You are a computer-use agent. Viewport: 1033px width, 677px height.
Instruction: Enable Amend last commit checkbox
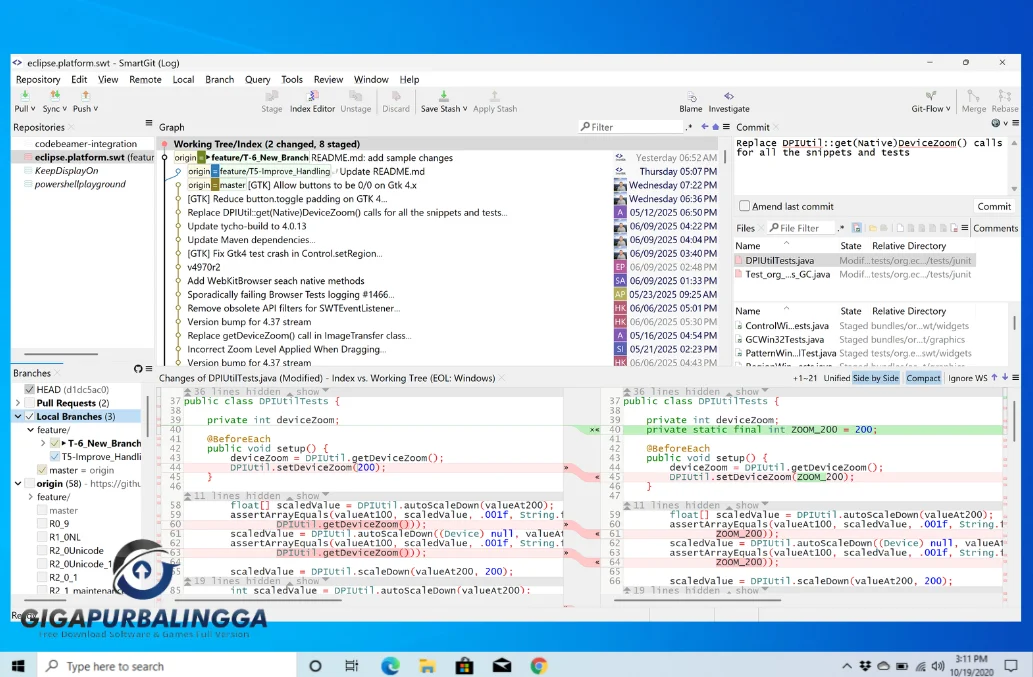tap(744, 206)
